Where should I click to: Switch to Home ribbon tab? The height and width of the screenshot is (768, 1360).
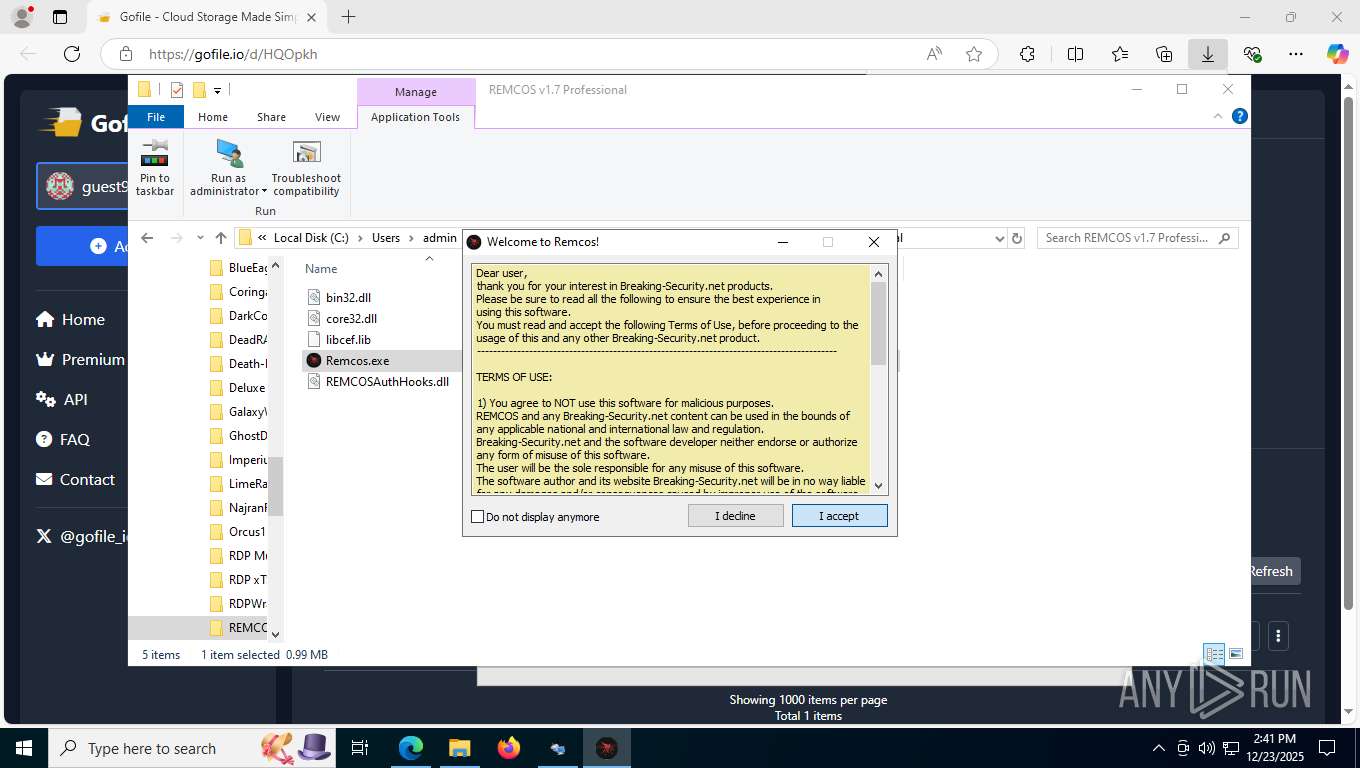213,117
